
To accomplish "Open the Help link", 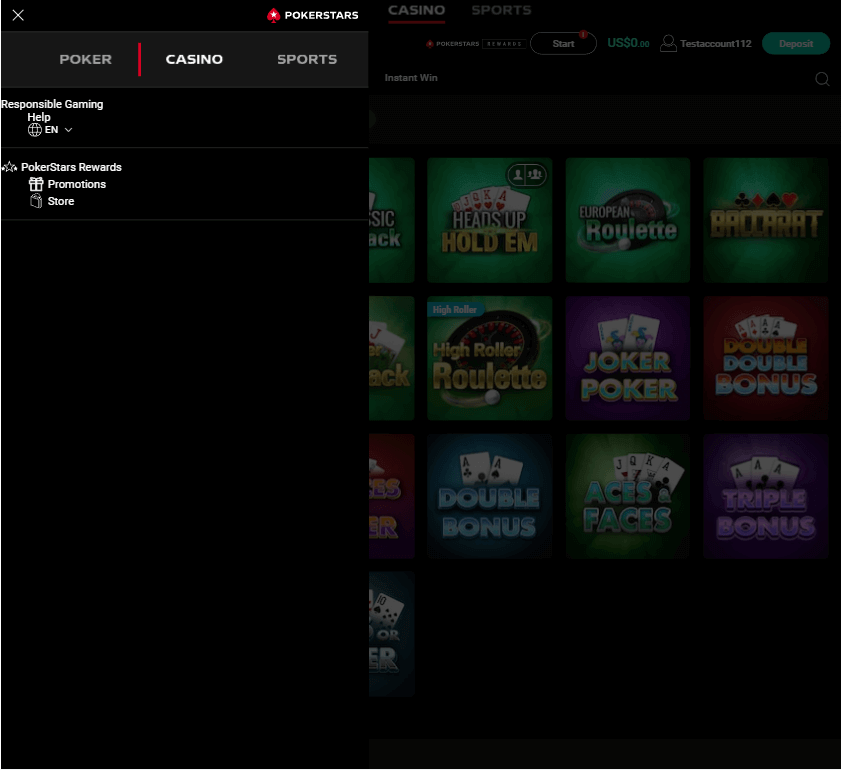I will (x=39, y=117).
